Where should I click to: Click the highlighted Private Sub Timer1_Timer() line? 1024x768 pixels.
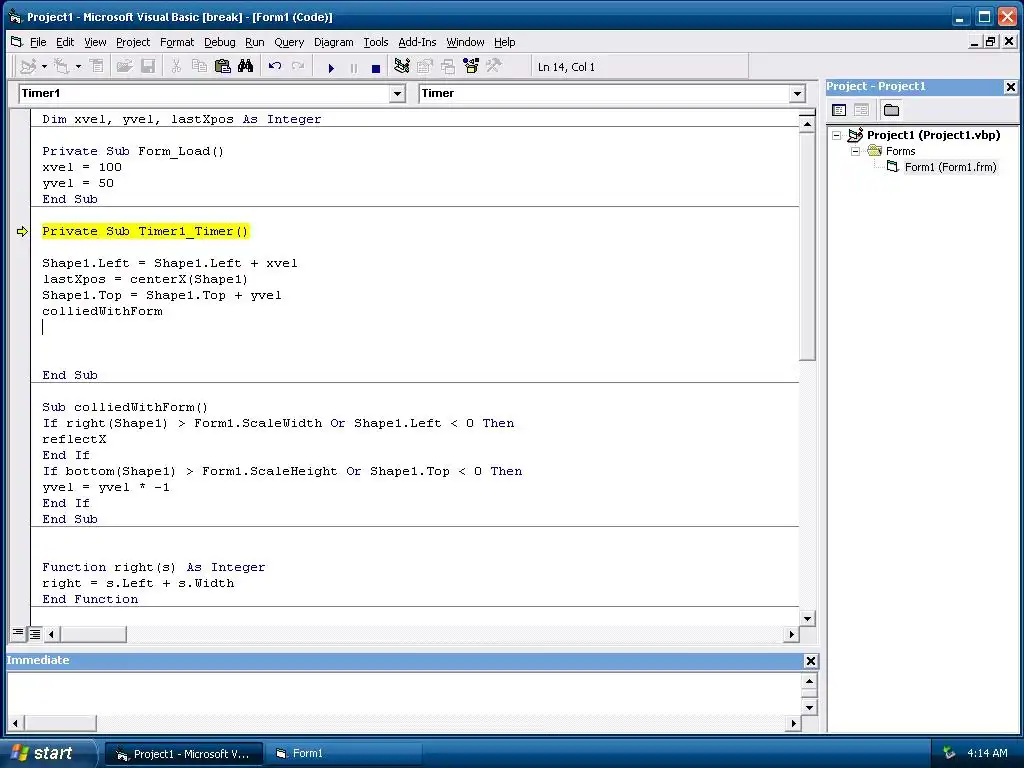point(145,231)
